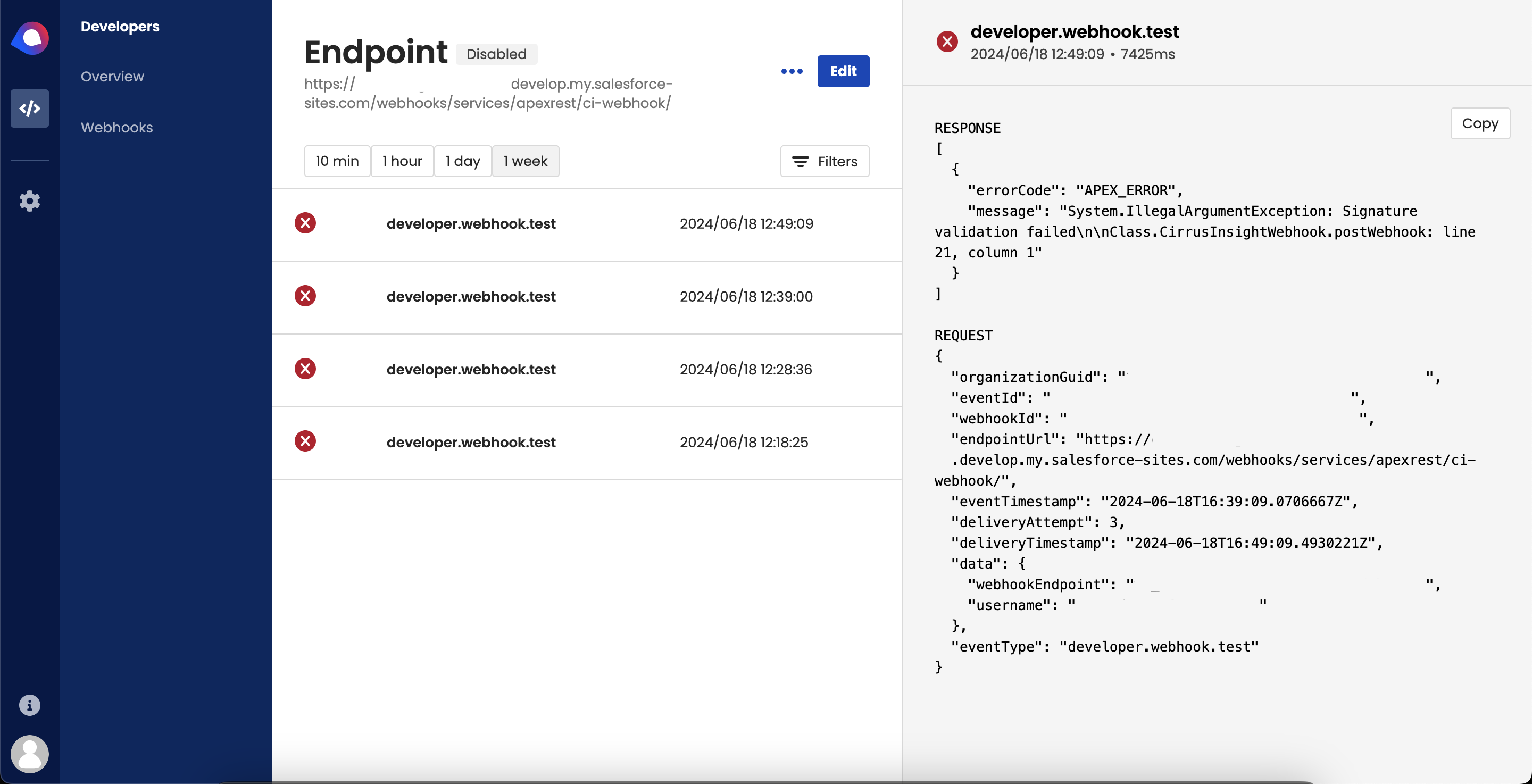Click the red error icon on third webhook entry
This screenshot has height=784, width=1532.
tap(306, 369)
